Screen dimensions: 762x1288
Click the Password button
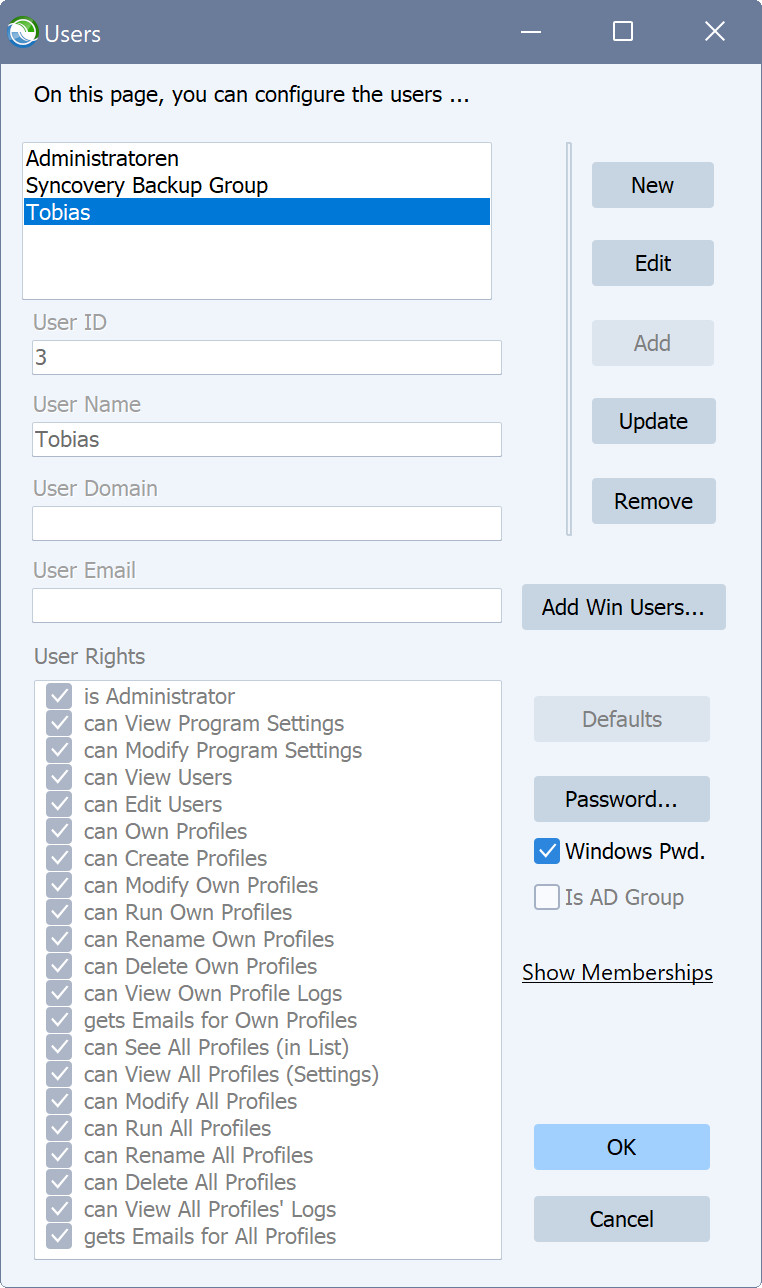click(x=621, y=799)
